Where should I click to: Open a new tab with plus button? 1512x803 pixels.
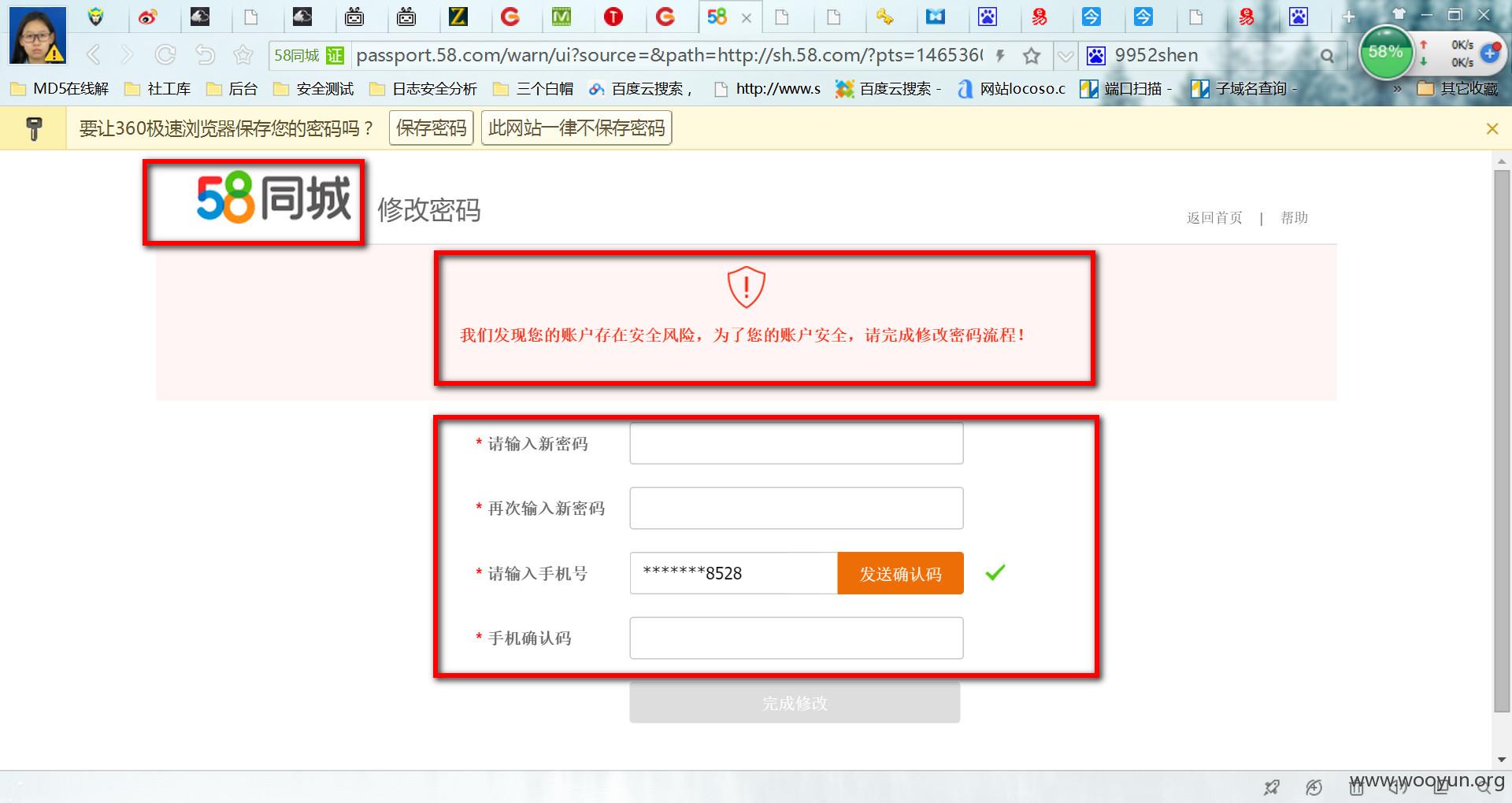(1349, 17)
